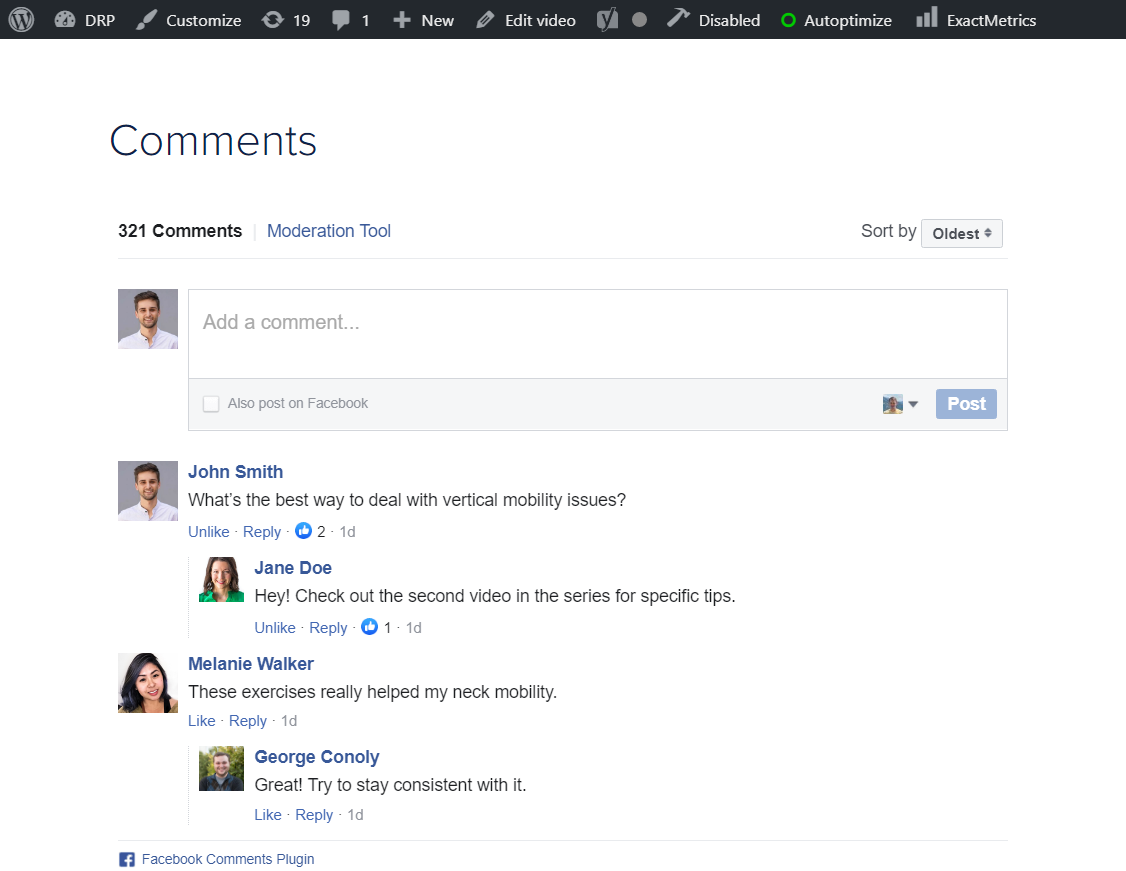Click George Conoly's avatar photo
1126x871 pixels.
coord(221,768)
